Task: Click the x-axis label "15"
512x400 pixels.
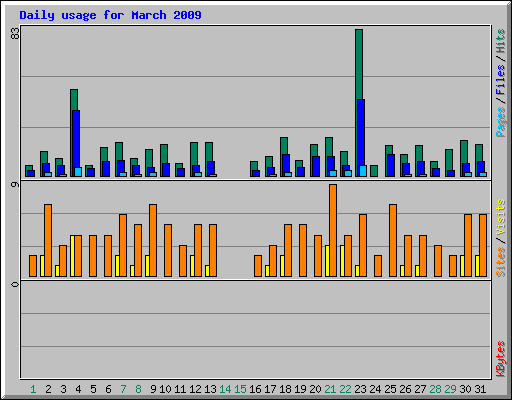Action: click(240, 389)
